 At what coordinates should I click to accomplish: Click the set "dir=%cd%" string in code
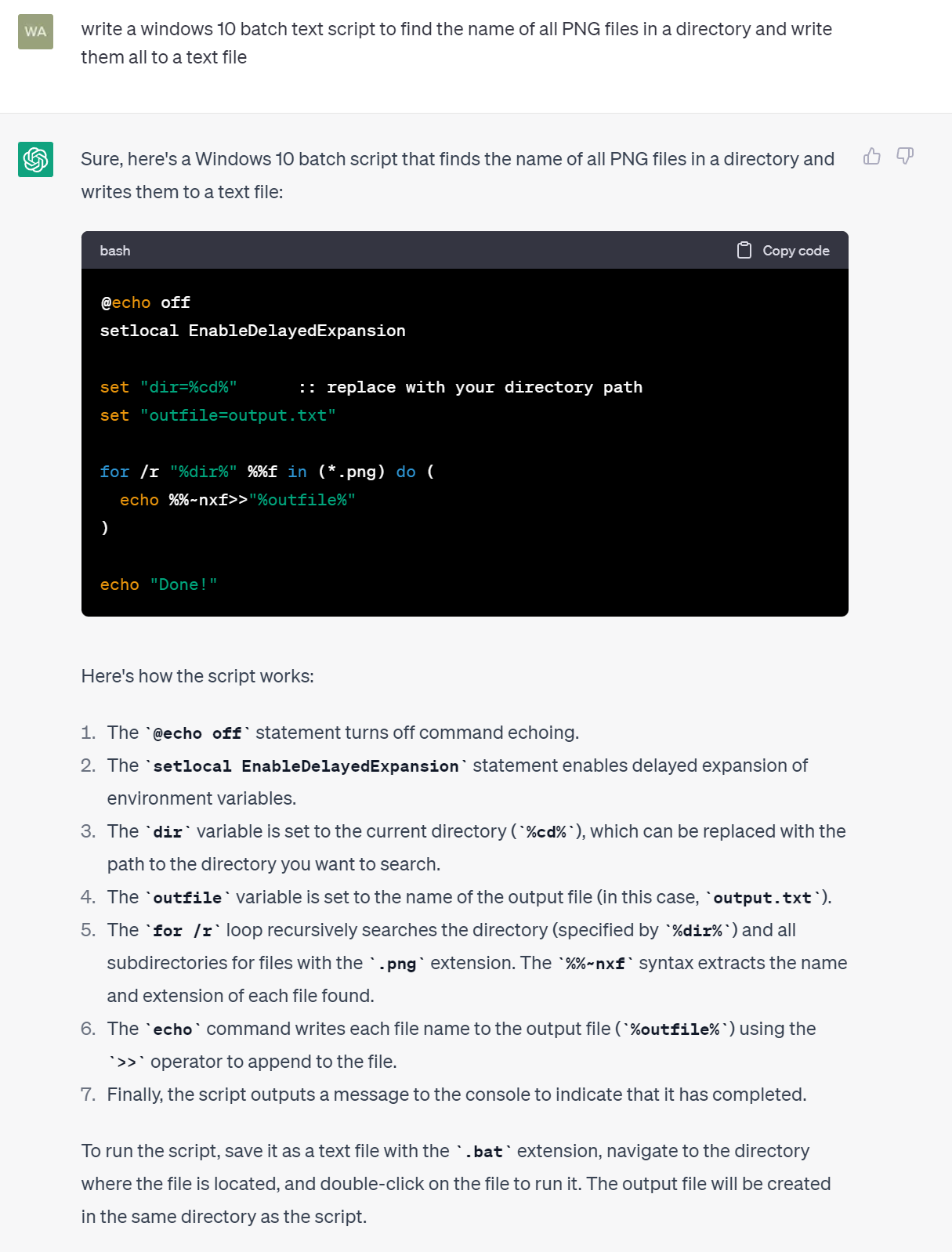(x=189, y=387)
